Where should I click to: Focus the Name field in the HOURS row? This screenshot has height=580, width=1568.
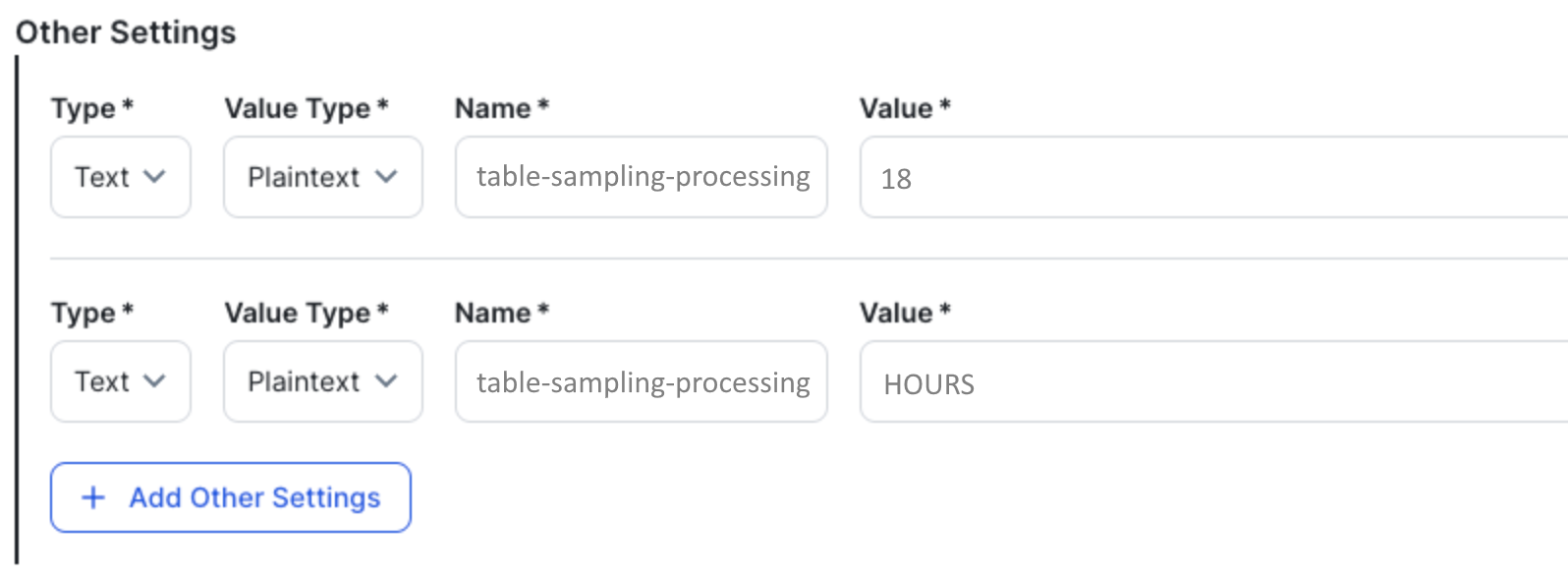click(641, 381)
